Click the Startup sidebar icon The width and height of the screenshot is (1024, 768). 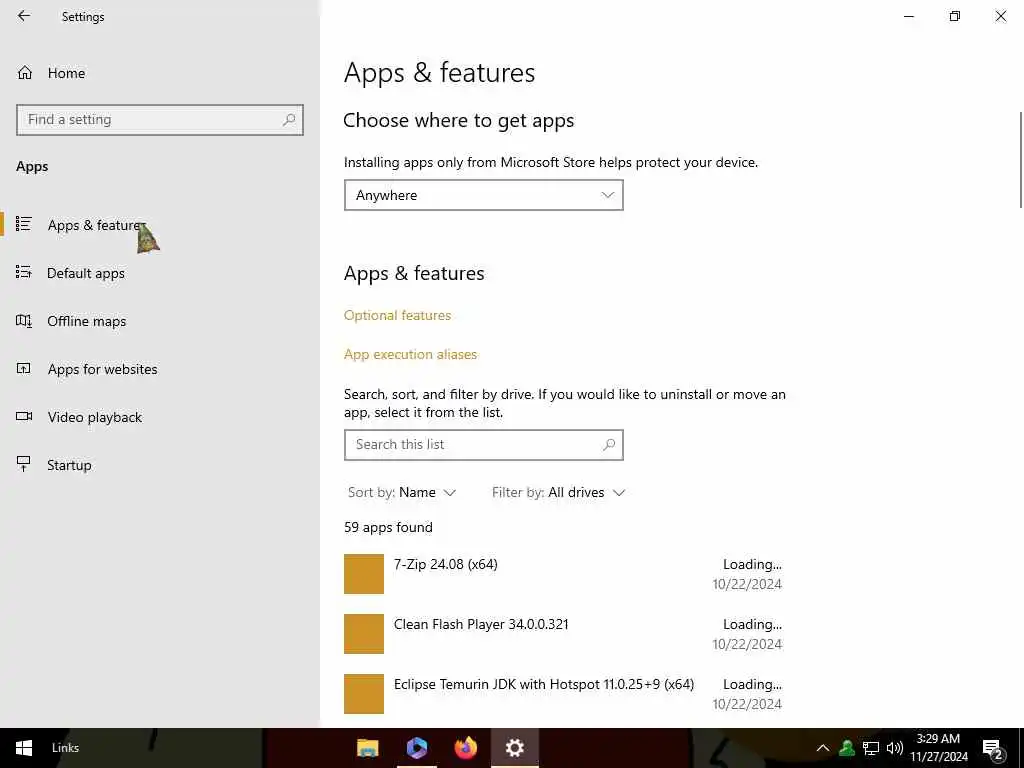(x=24, y=464)
